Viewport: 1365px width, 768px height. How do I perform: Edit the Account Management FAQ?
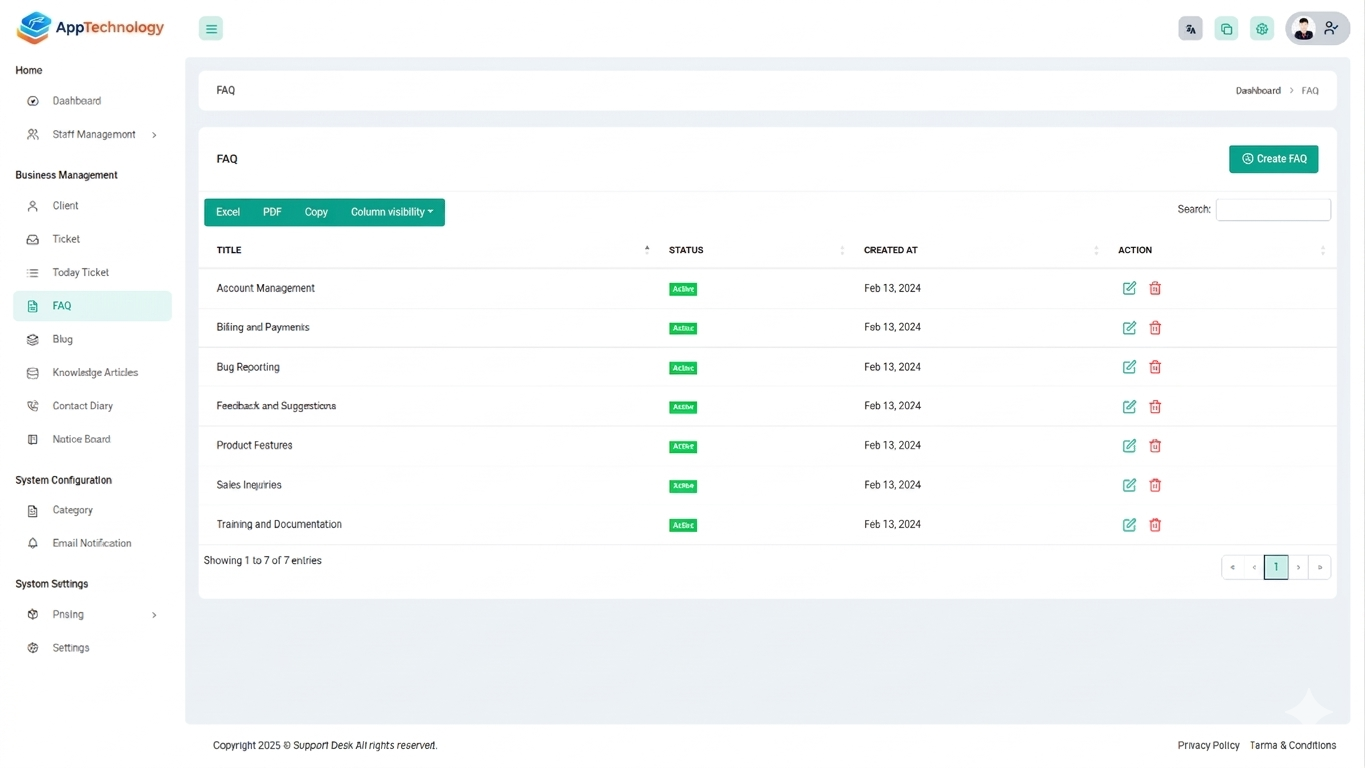1129,288
